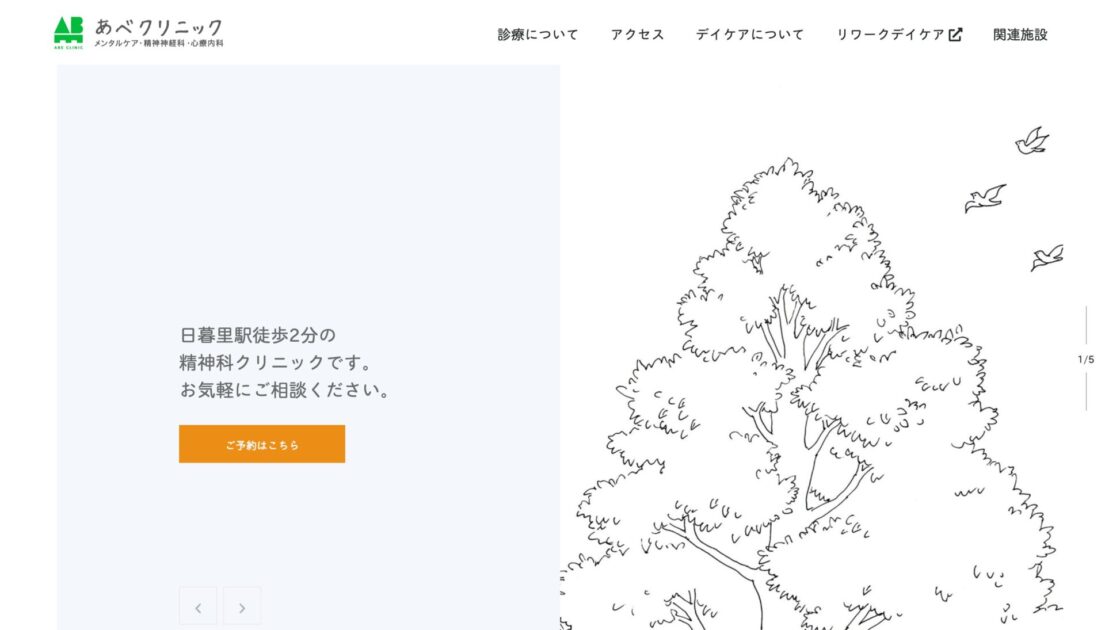Click the あべクリニック clinic name text
The image size is (1105, 630).
click(x=158, y=26)
